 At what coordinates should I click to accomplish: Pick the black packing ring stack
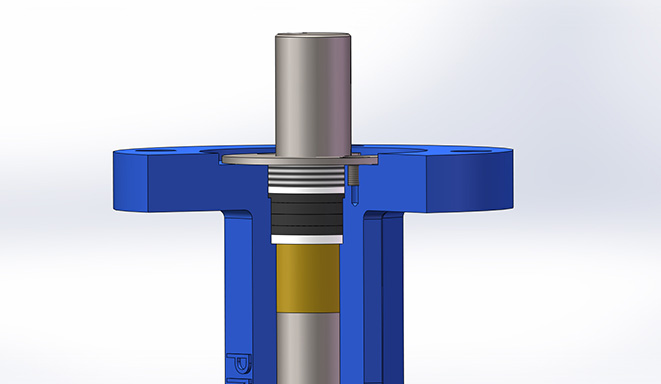(x=306, y=214)
